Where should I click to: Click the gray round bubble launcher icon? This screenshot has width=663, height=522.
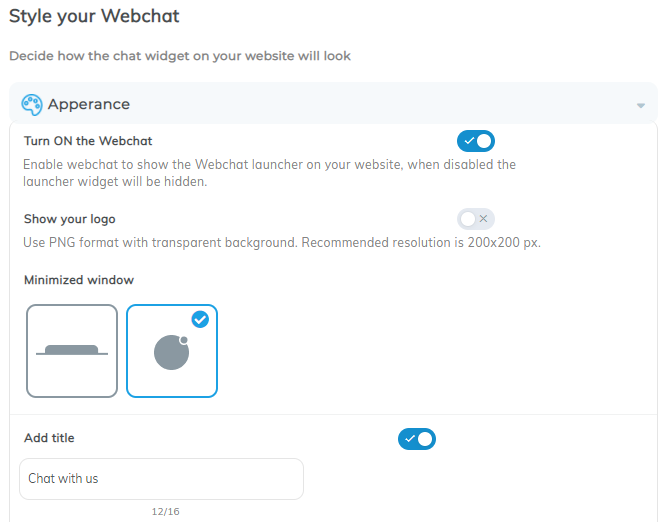(x=171, y=353)
